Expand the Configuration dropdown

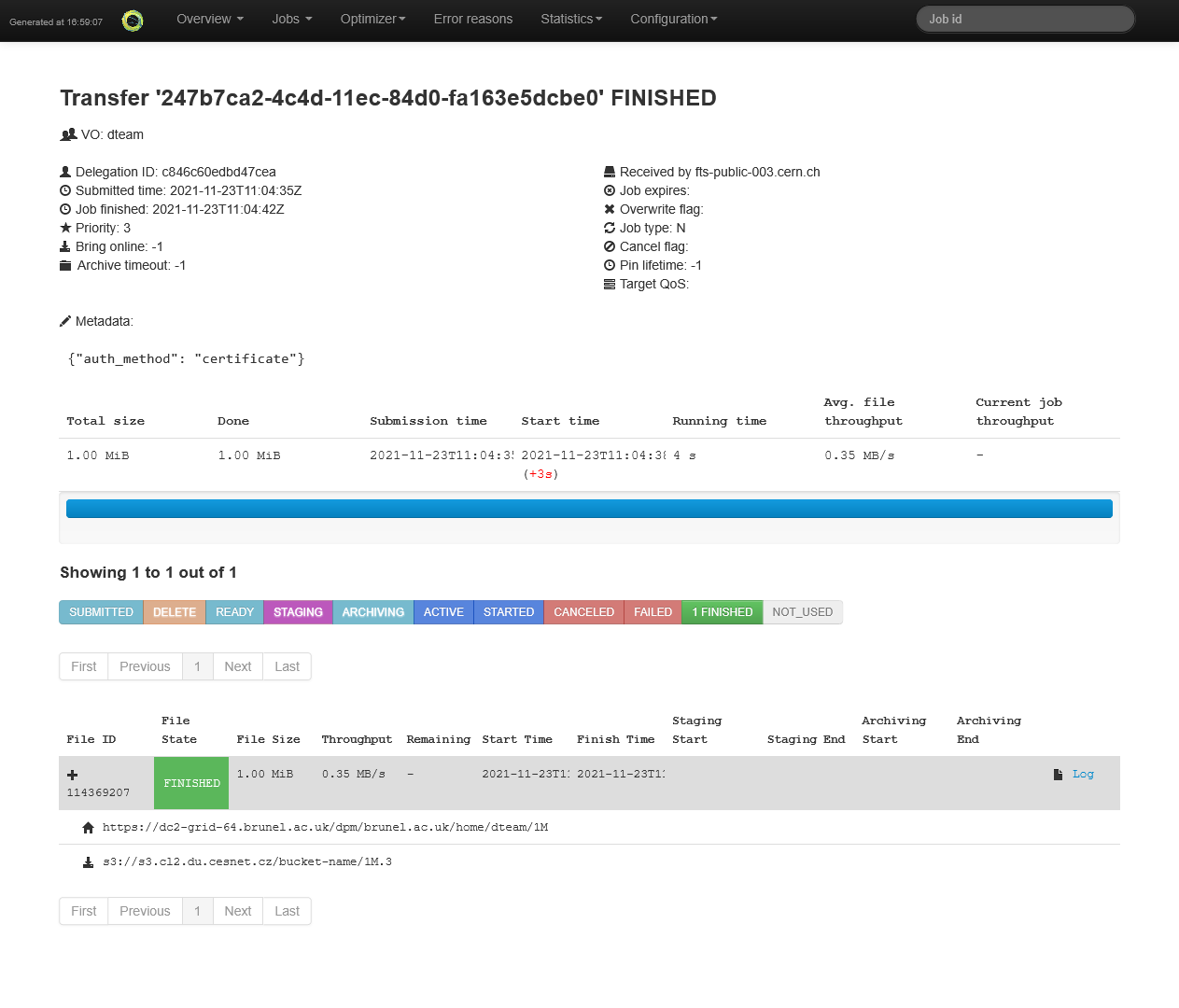[x=673, y=19]
